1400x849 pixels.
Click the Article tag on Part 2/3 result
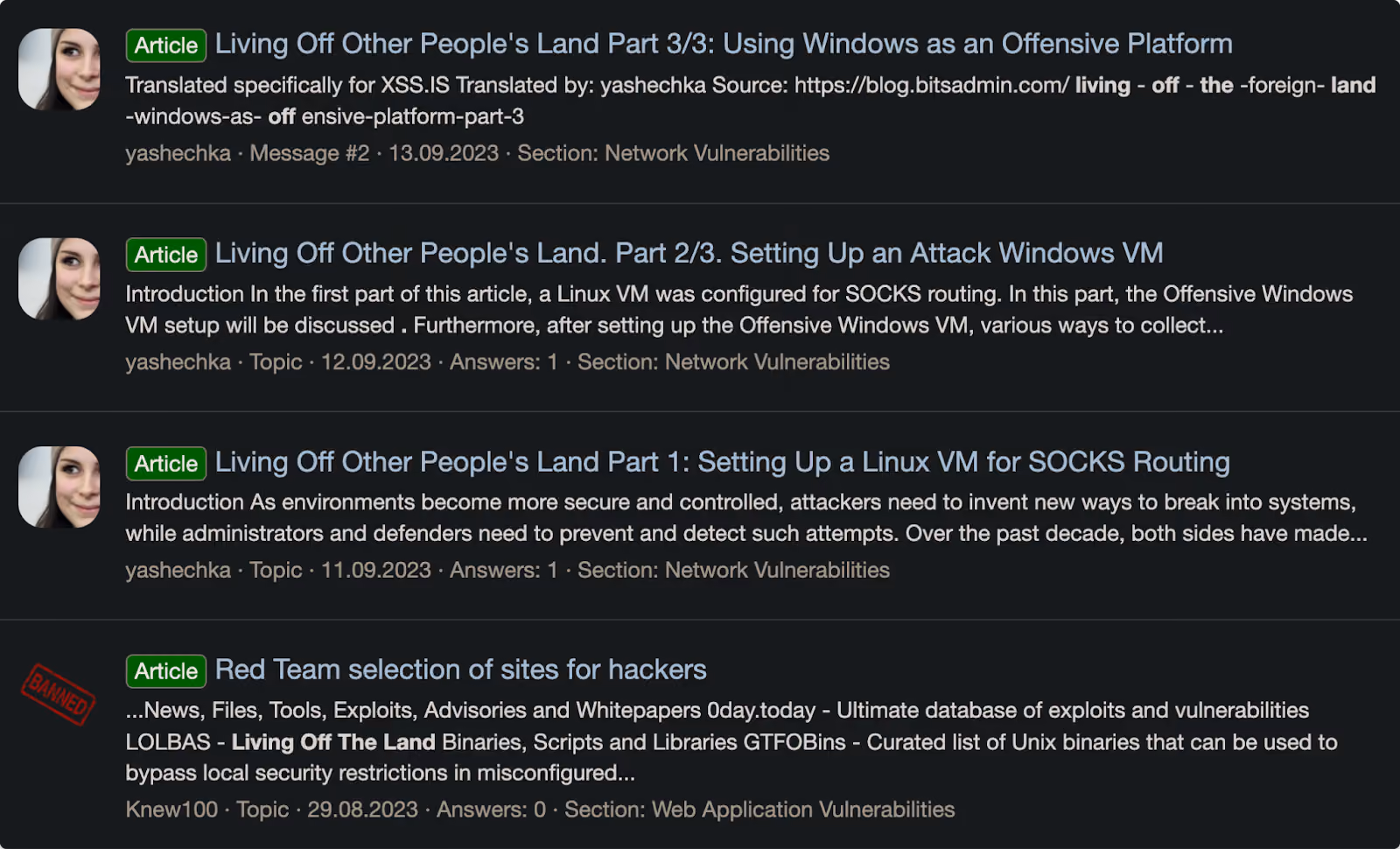(166, 255)
